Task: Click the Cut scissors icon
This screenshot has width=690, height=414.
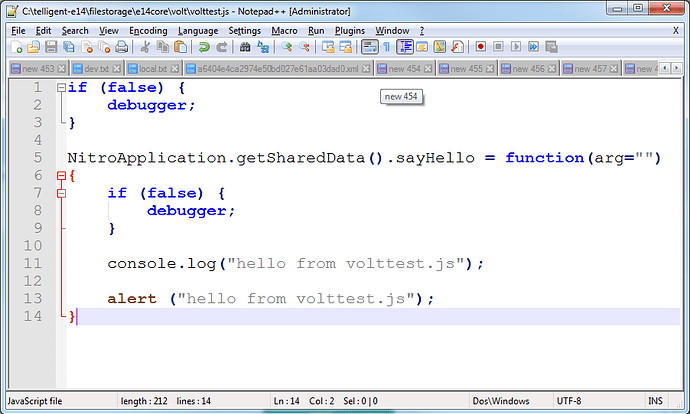Action: click(145, 47)
